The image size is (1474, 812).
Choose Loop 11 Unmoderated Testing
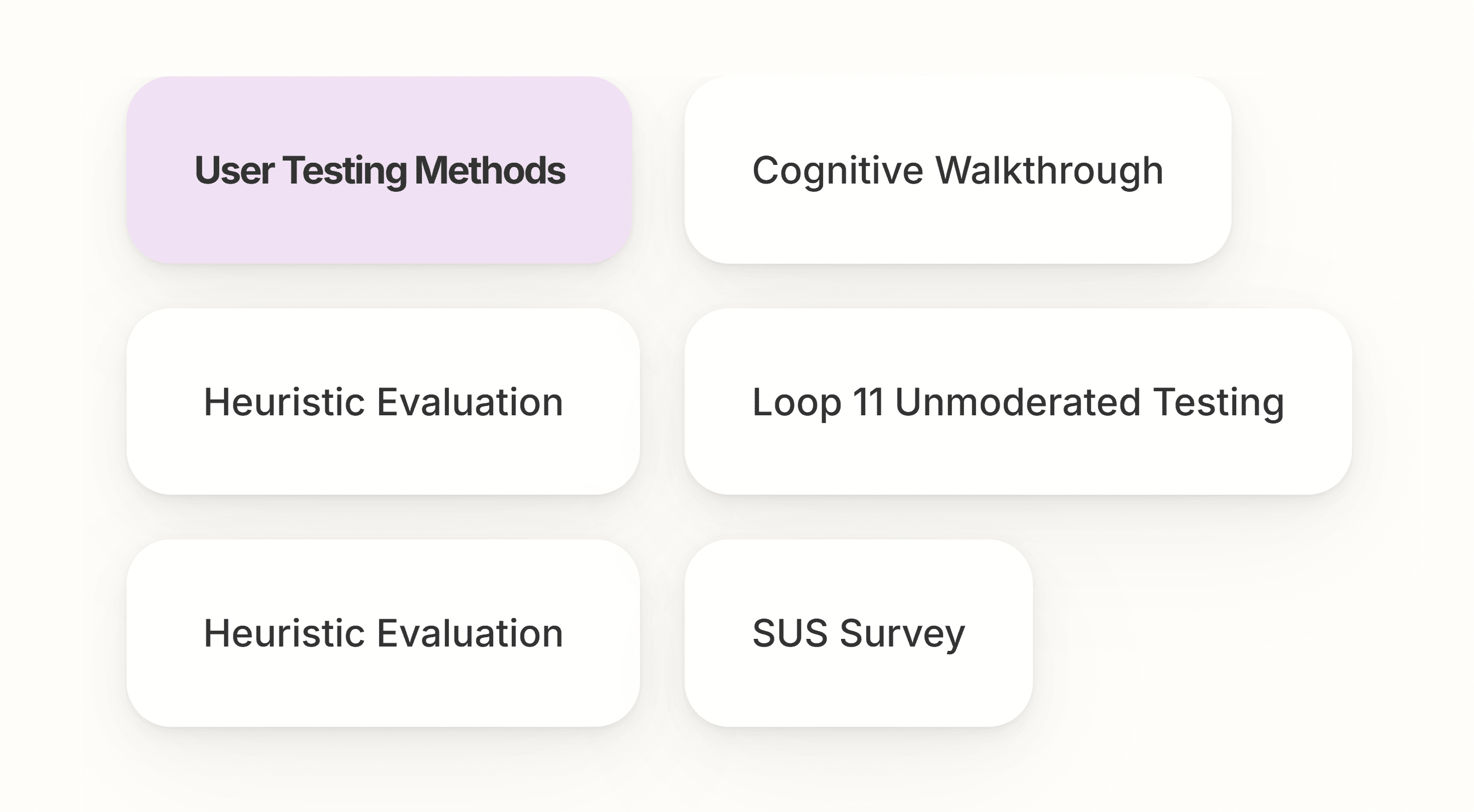(1018, 402)
